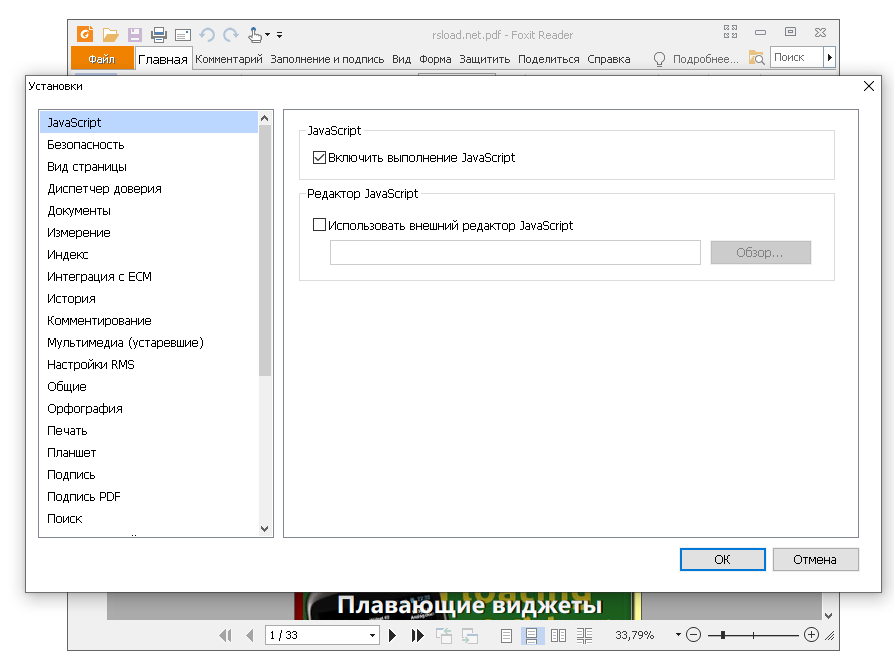Switch to facing pages view
Viewport: 894px width, 667px height.
tap(558, 636)
